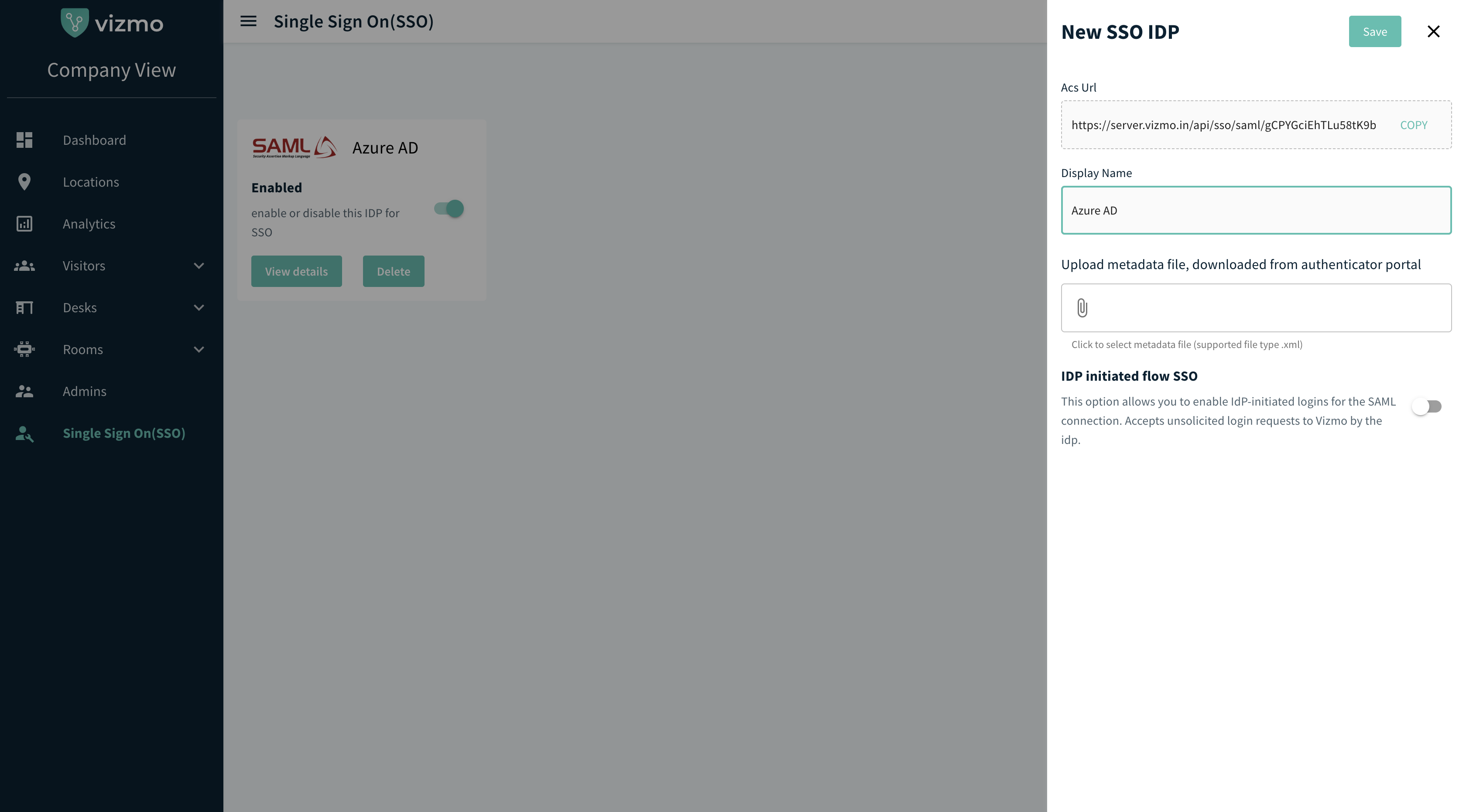This screenshot has height=812, width=1466.
Task: Select the Locations pin icon
Action: pos(24,181)
